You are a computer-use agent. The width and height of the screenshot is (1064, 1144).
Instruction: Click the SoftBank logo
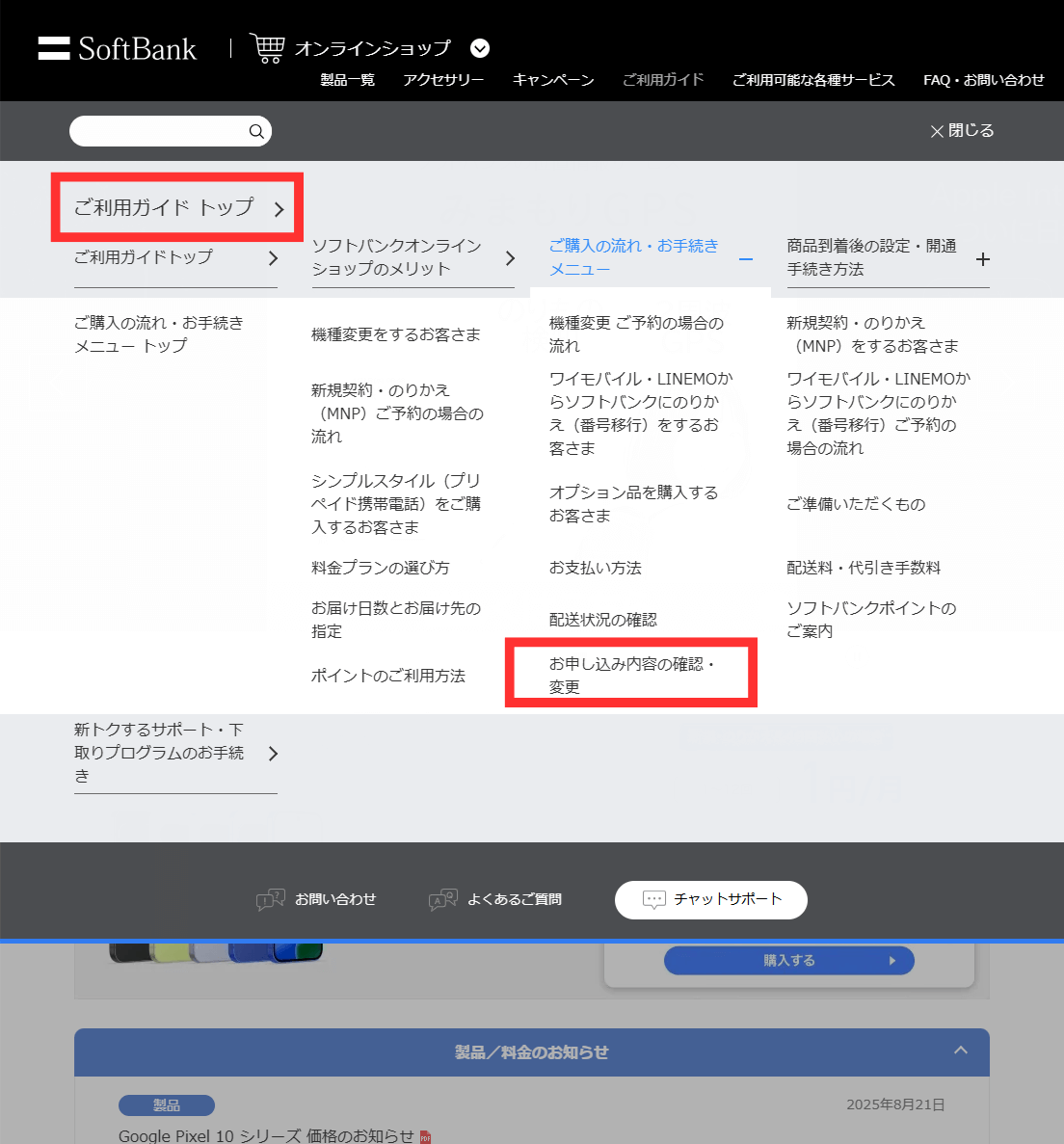click(x=117, y=49)
